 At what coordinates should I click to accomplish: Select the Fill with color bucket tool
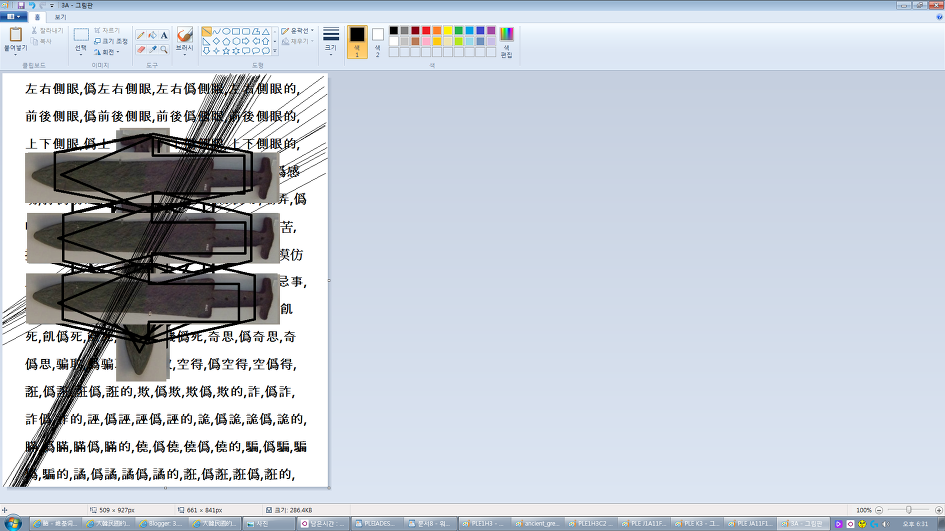click(x=152, y=35)
